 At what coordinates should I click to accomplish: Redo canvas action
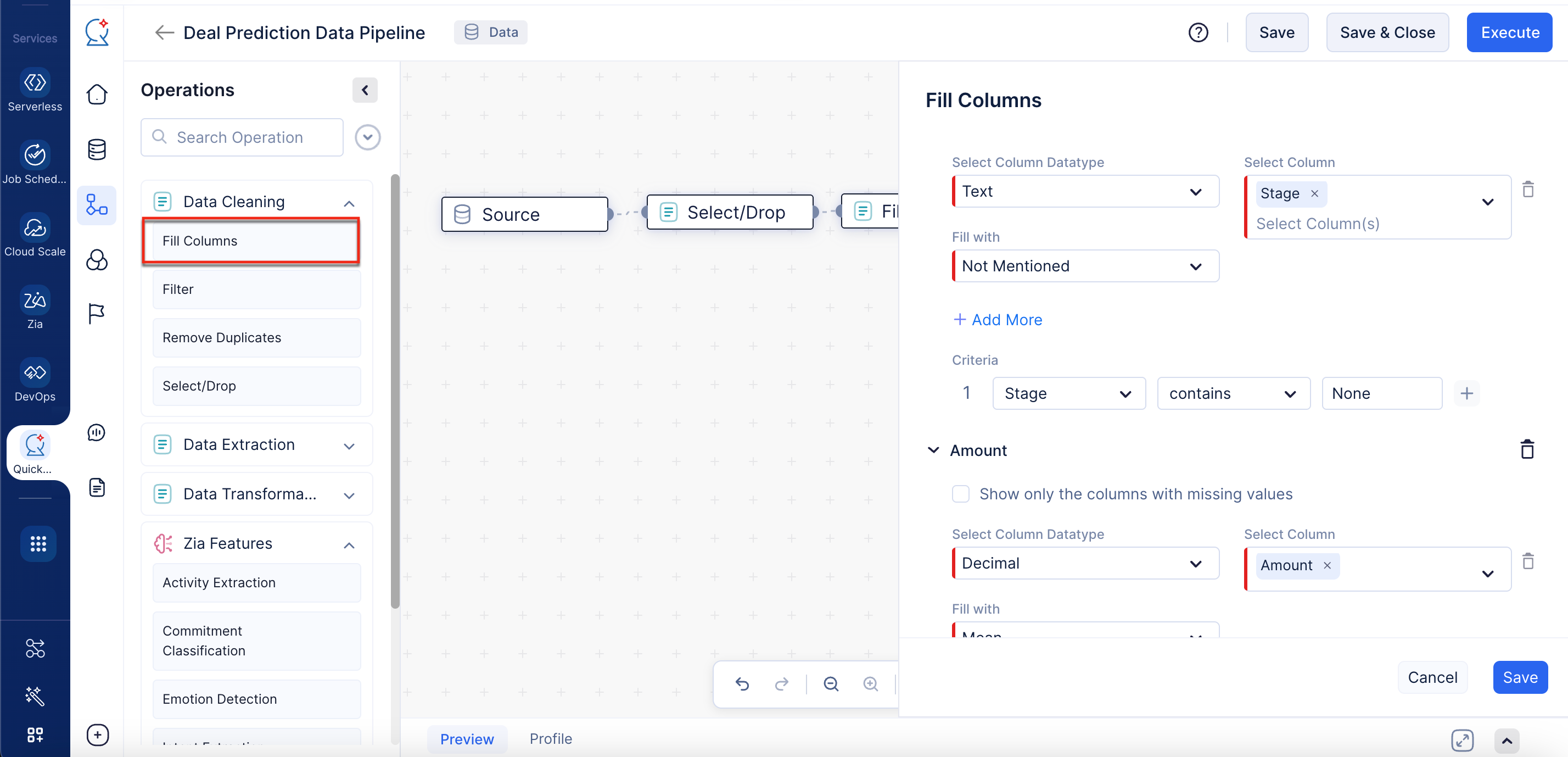782,684
